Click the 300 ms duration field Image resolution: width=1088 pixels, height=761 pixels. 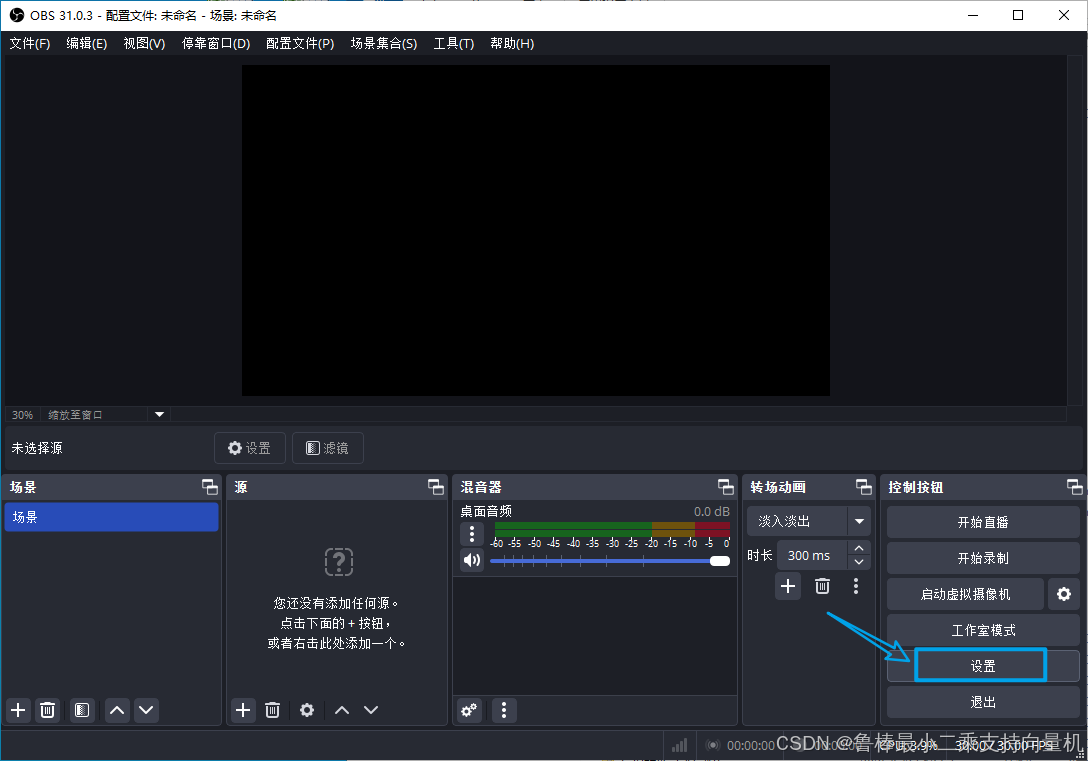tap(812, 556)
